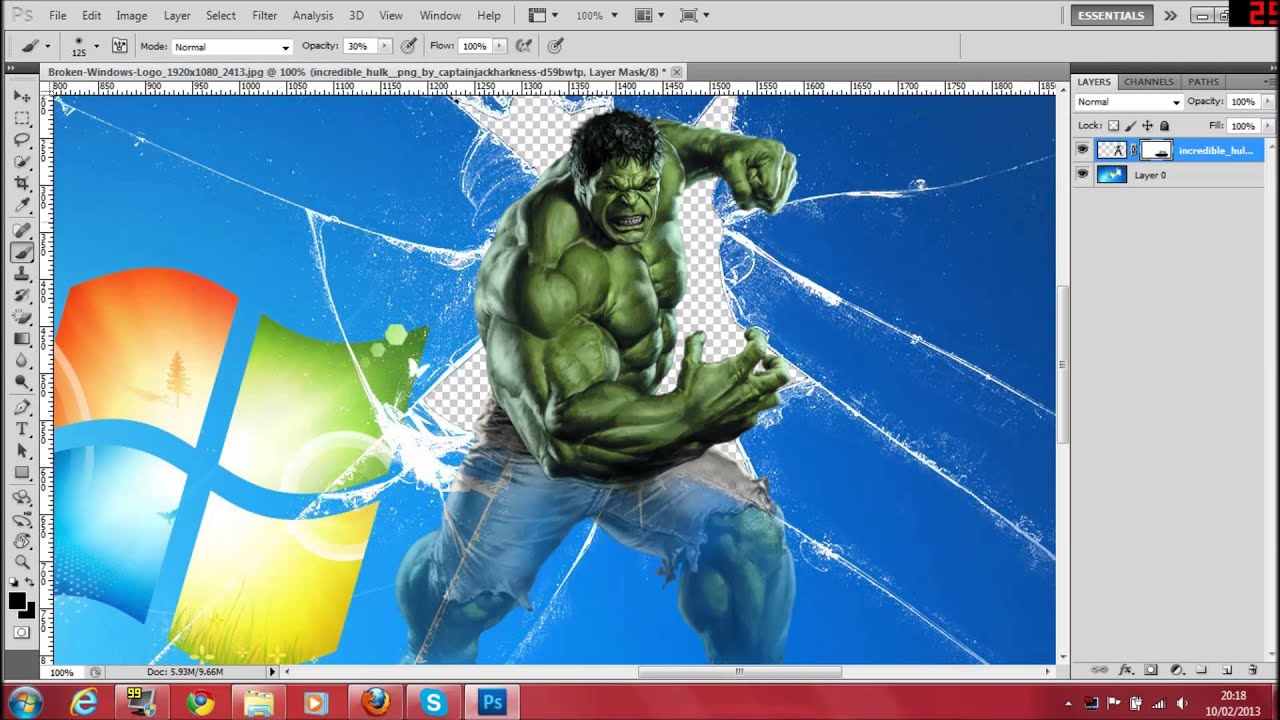Switch to the Channels tab

(x=1148, y=82)
